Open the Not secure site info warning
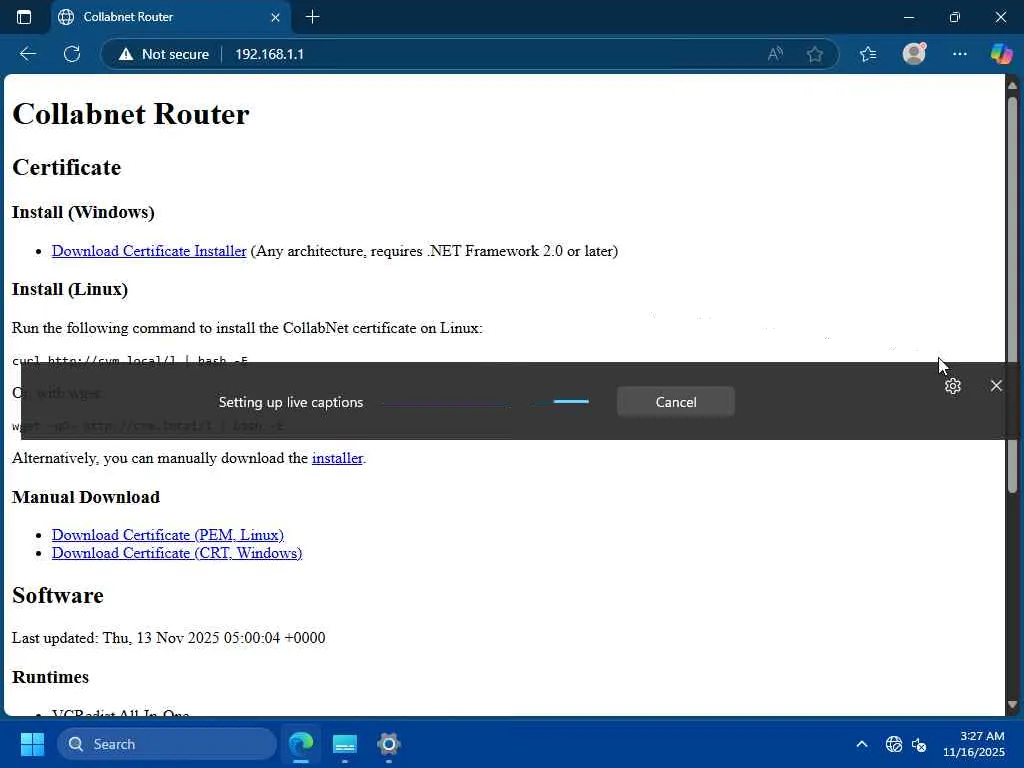Viewport: 1024px width, 768px height. [x=164, y=54]
